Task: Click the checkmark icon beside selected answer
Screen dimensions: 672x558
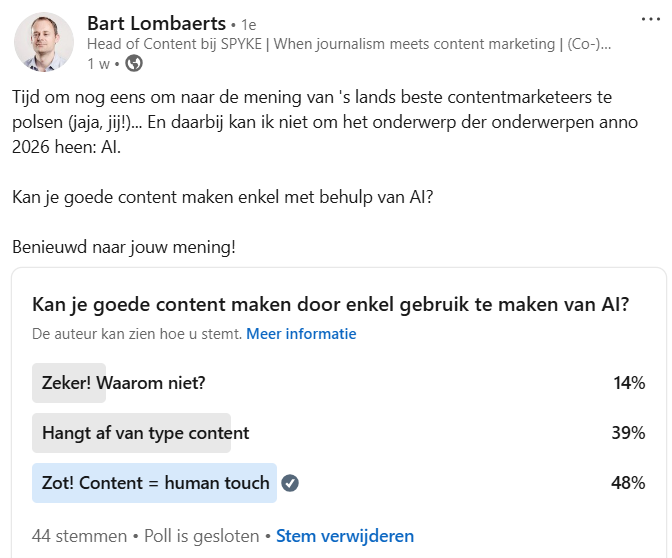Action: (x=290, y=483)
